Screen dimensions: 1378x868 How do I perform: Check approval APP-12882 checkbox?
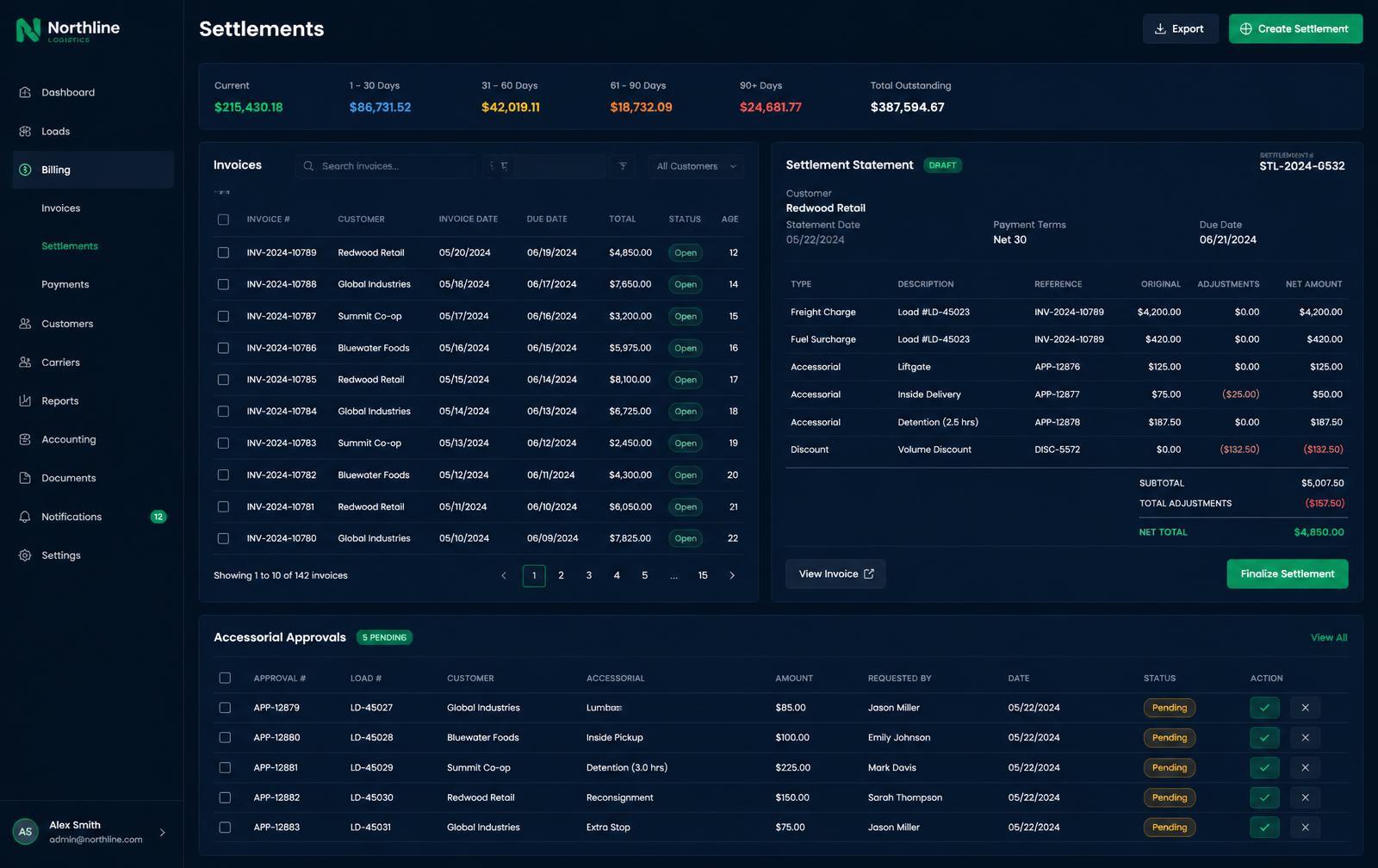(225, 797)
